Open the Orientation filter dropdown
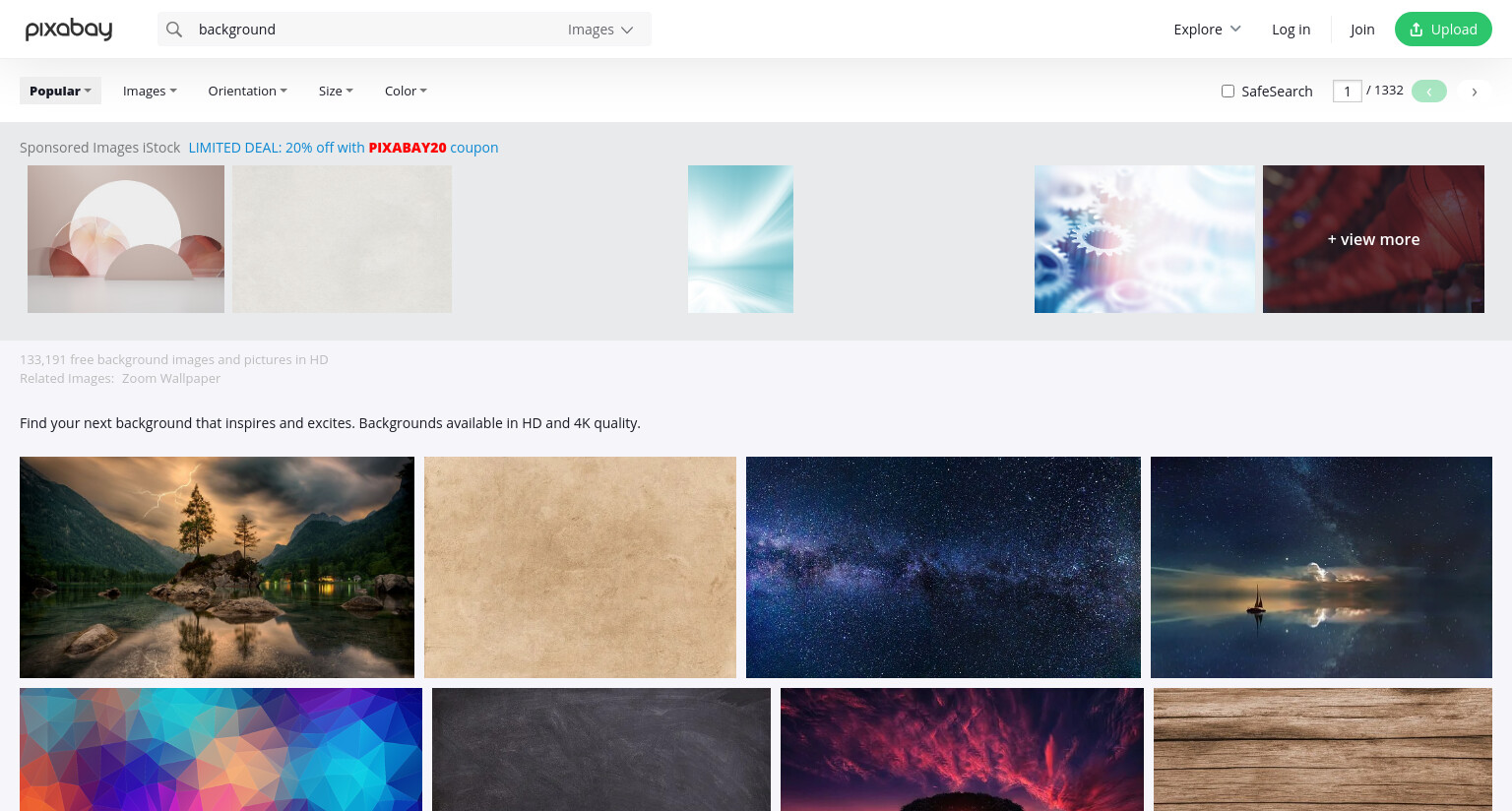The width and height of the screenshot is (1512, 811). [247, 91]
